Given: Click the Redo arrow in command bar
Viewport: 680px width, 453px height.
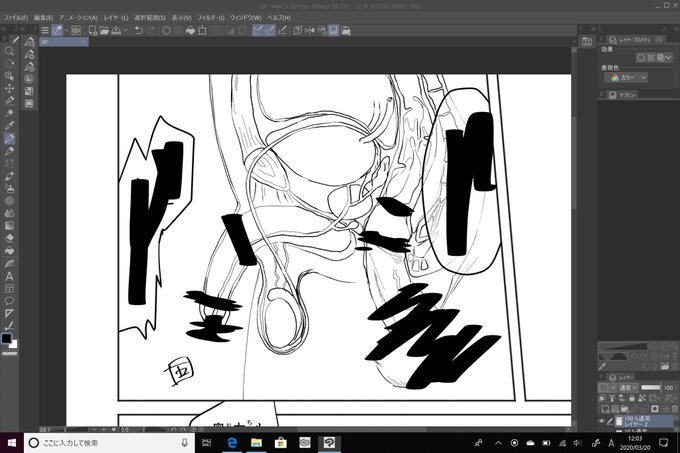Looking at the screenshot, I should tap(150, 30).
